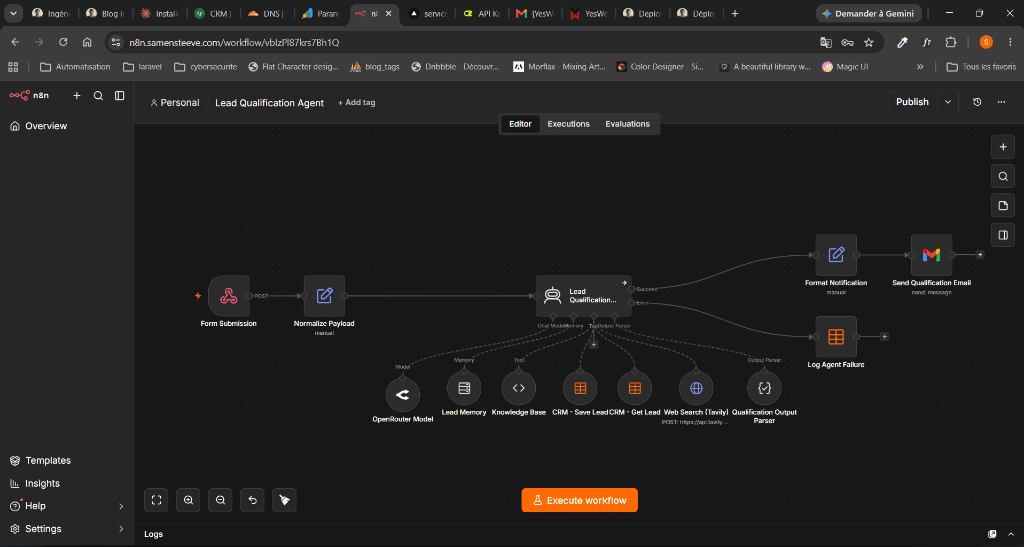The width and height of the screenshot is (1024, 547).
Task: Open the Magic UI bookmark
Action: pos(845,67)
